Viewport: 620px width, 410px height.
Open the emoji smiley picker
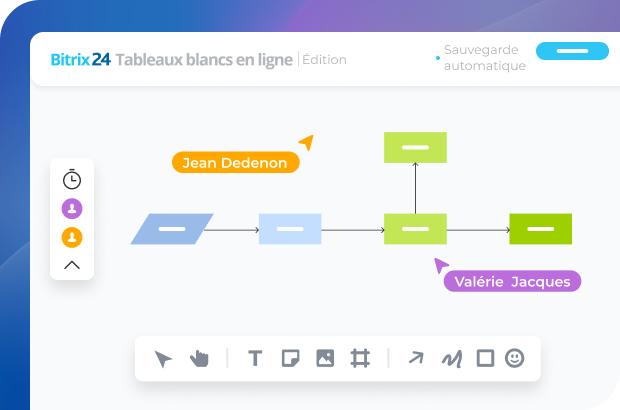click(515, 358)
